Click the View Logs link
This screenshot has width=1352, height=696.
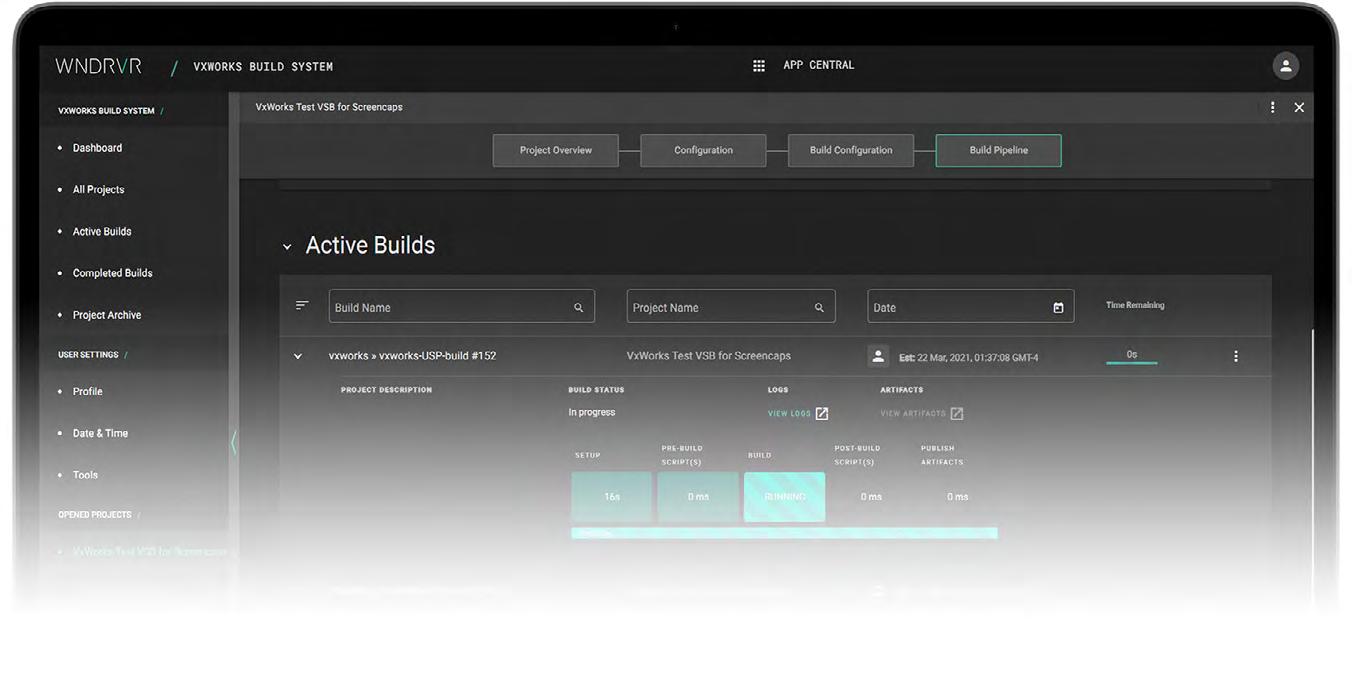[x=789, y=413]
